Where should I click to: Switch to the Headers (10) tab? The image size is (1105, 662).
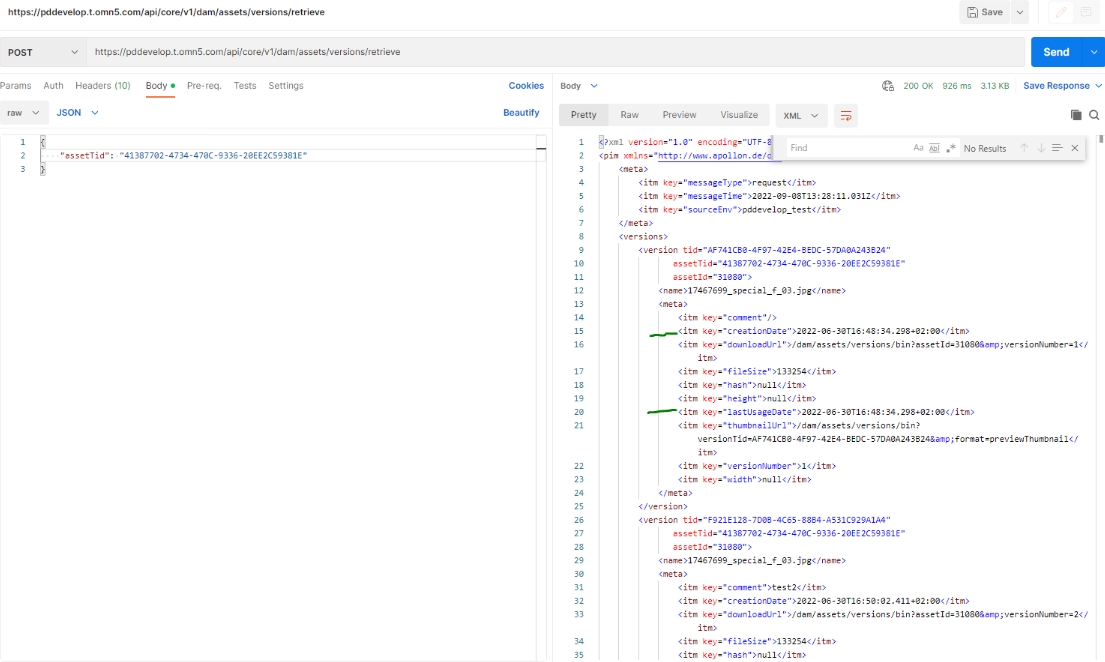(102, 86)
